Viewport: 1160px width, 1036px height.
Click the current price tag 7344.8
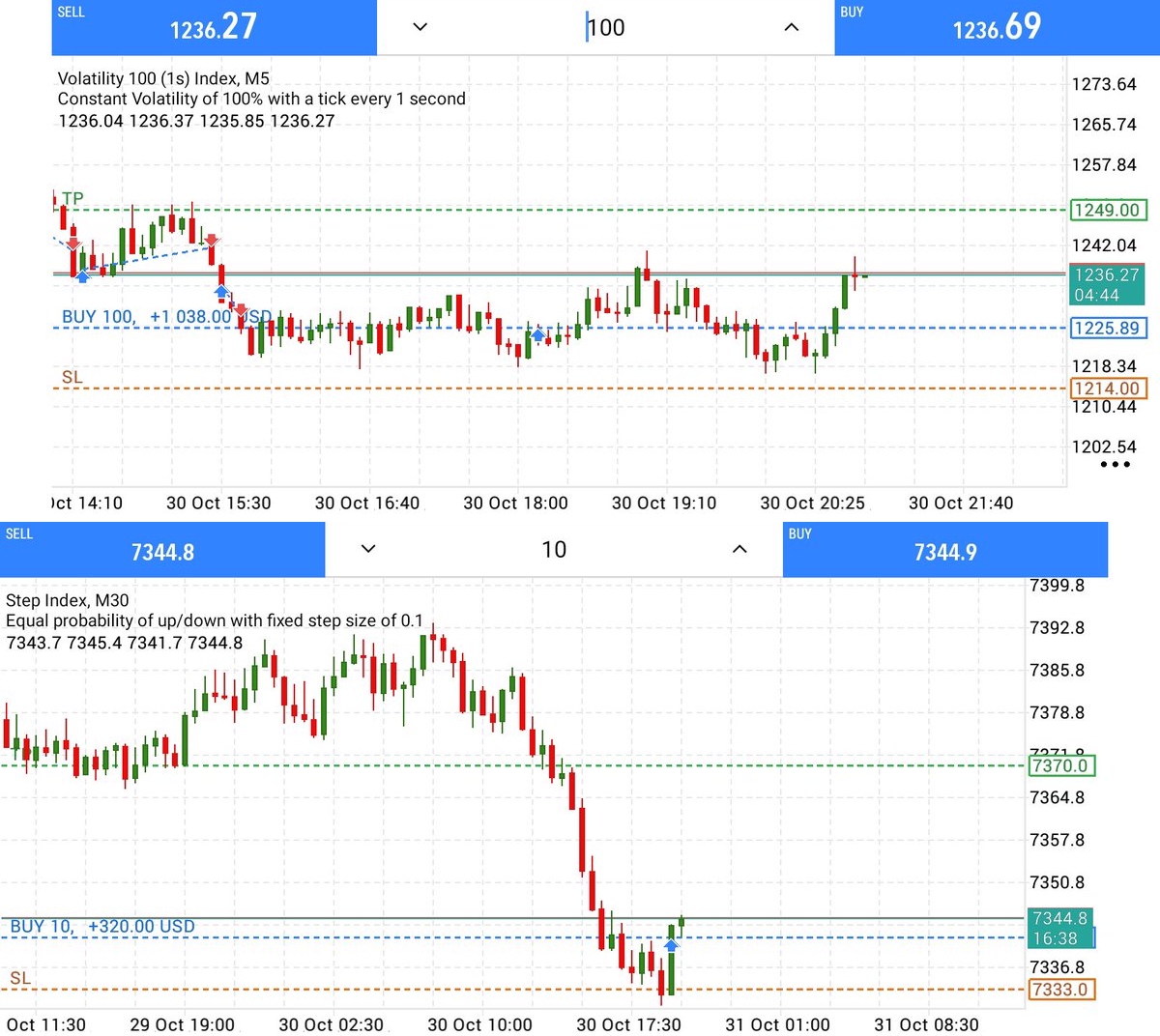[1060, 928]
